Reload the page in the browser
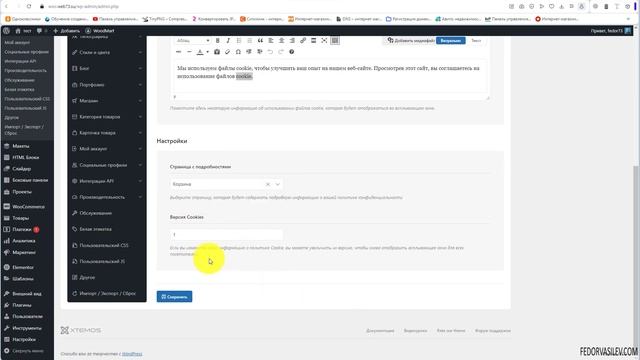The width and height of the screenshot is (640, 360). [x=29, y=7]
